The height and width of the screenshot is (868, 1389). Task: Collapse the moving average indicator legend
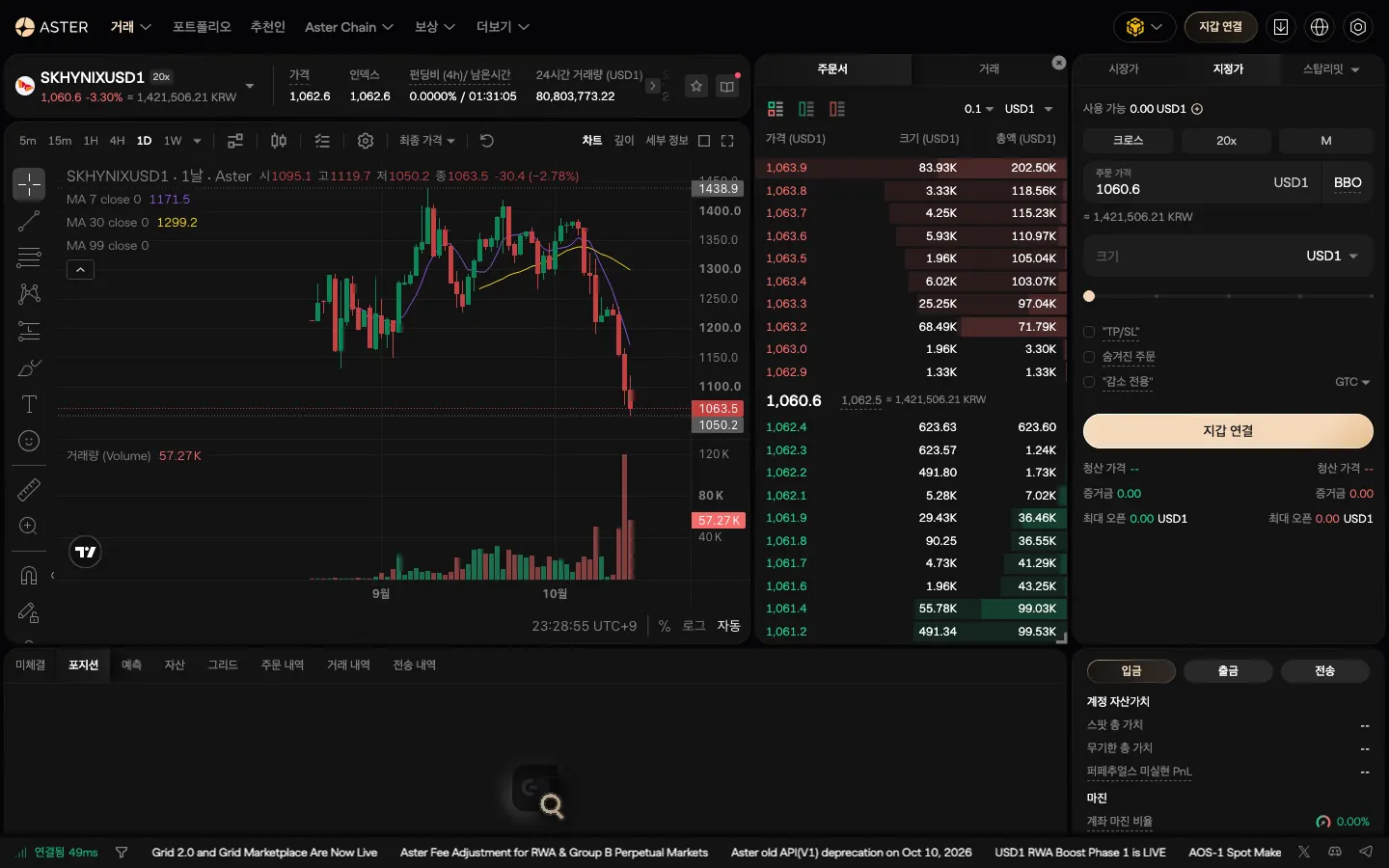click(81, 270)
